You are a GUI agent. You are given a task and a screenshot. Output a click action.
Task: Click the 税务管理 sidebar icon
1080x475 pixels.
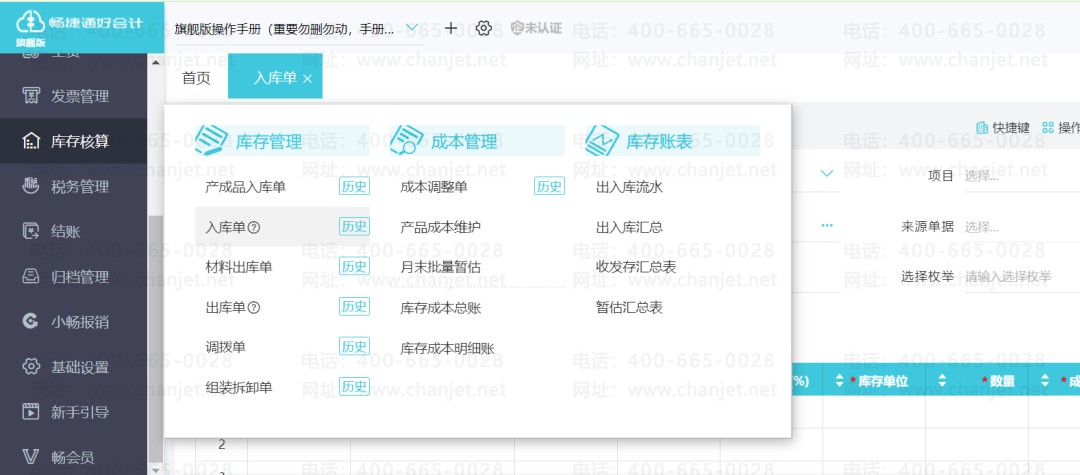tap(30, 186)
